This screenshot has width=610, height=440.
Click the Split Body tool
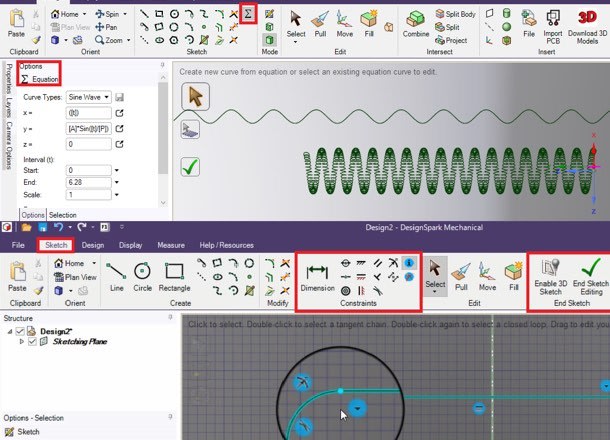pyautogui.click(x=456, y=14)
